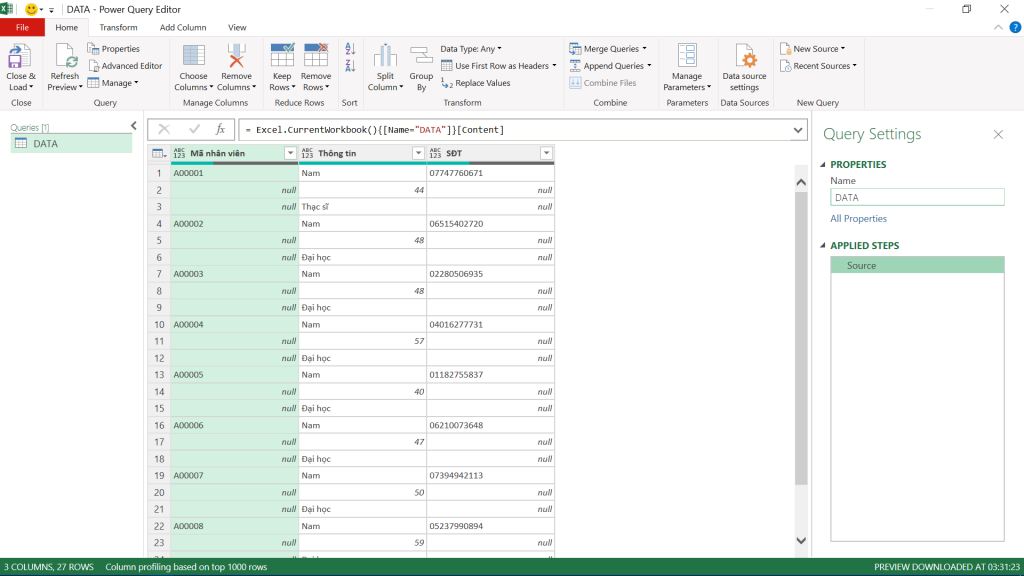Click the Merge Queries icon
Screen dimensions: 1024x576
click(x=575, y=49)
